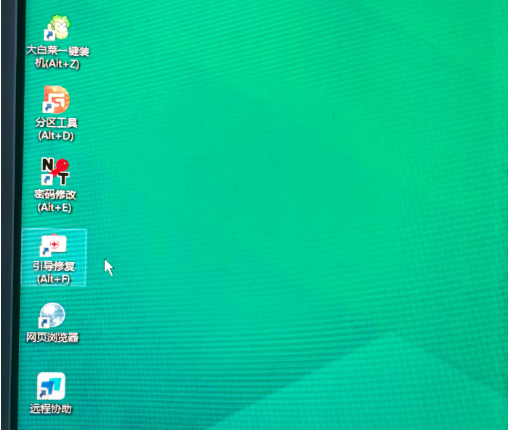The image size is (508, 430).
Task: Click shortcut arrow overlay on 引导修复 icon
Action: 45,251
